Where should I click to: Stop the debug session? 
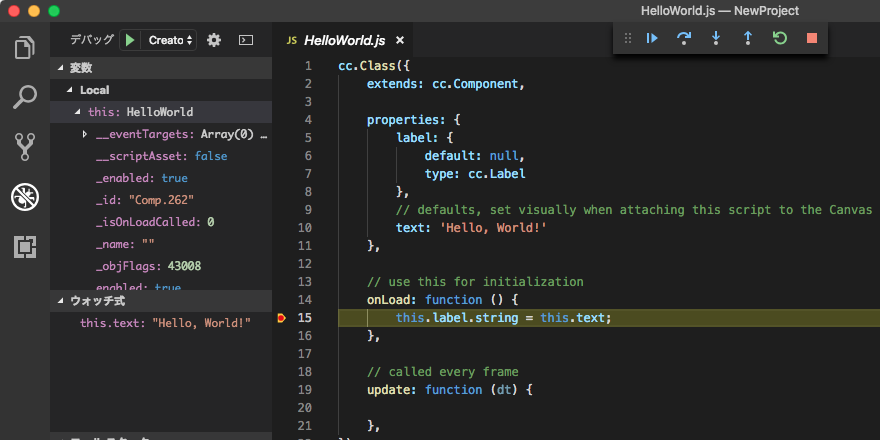(812, 38)
